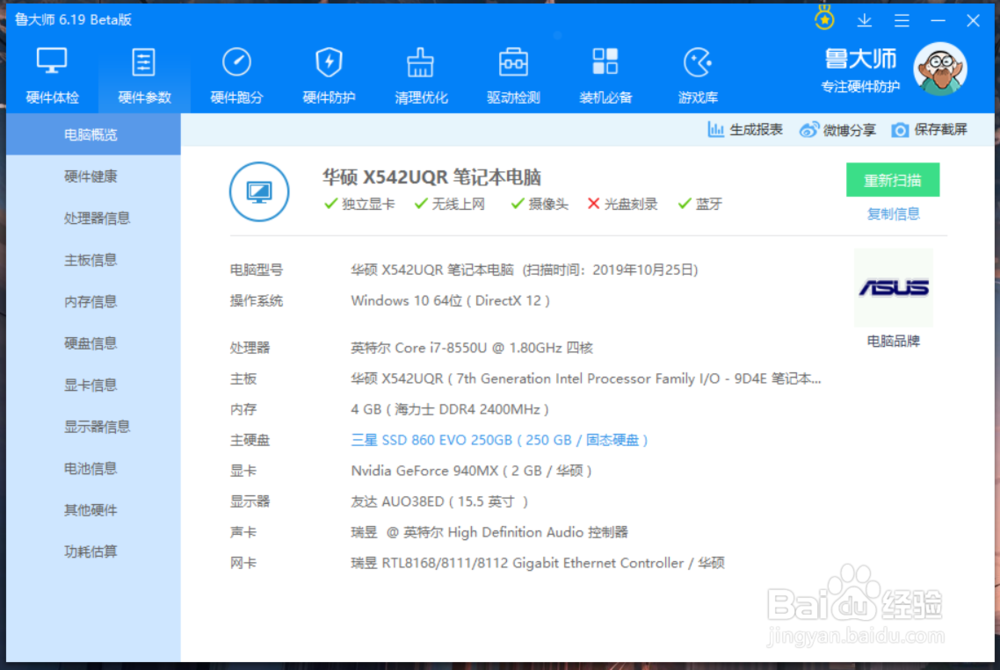This screenshot has height=670, width=1000.
Task: Click the gold medal icon in title bar
Action: point(825,18)
